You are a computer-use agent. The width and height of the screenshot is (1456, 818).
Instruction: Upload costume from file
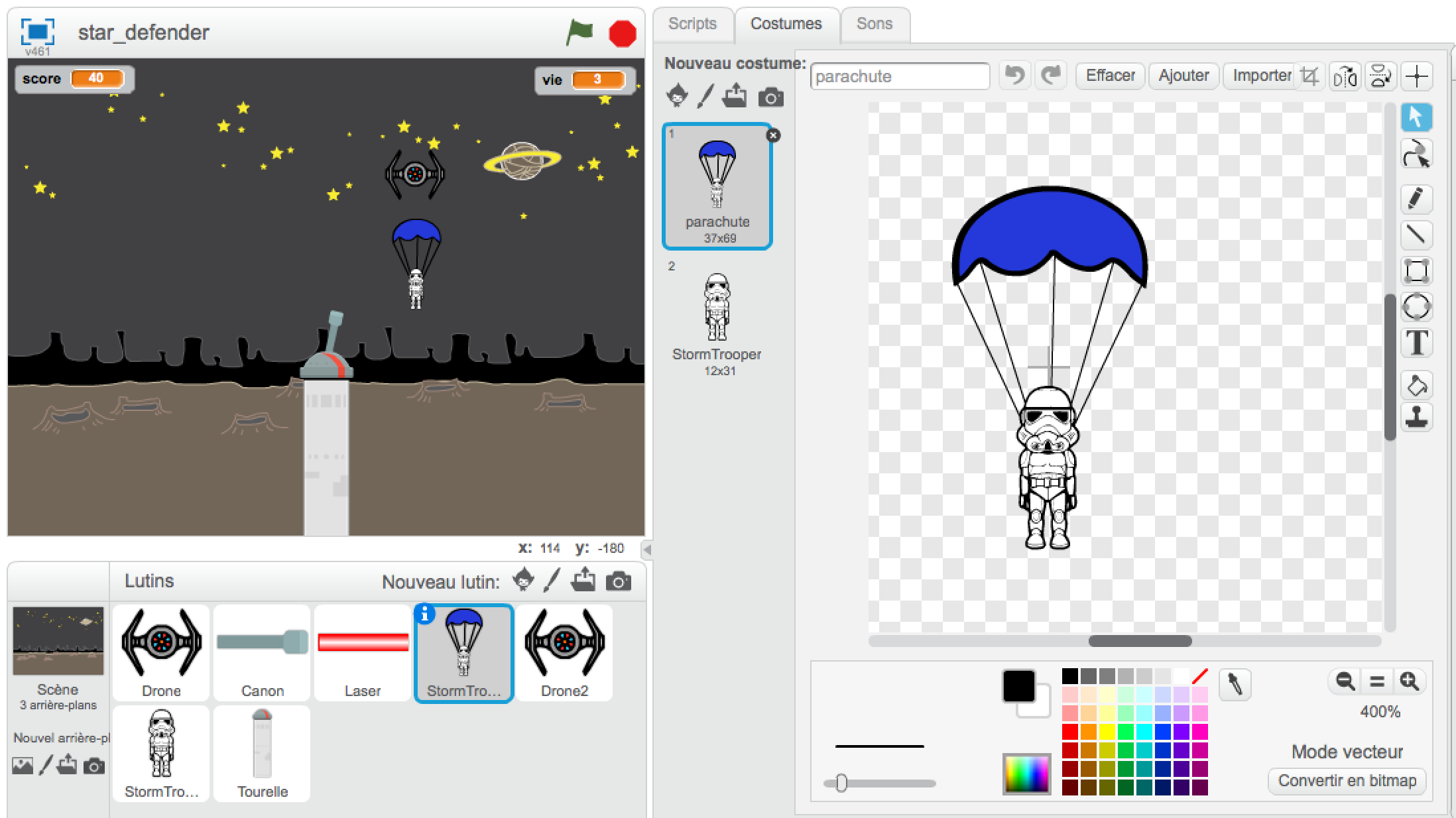tap(735, 96)
